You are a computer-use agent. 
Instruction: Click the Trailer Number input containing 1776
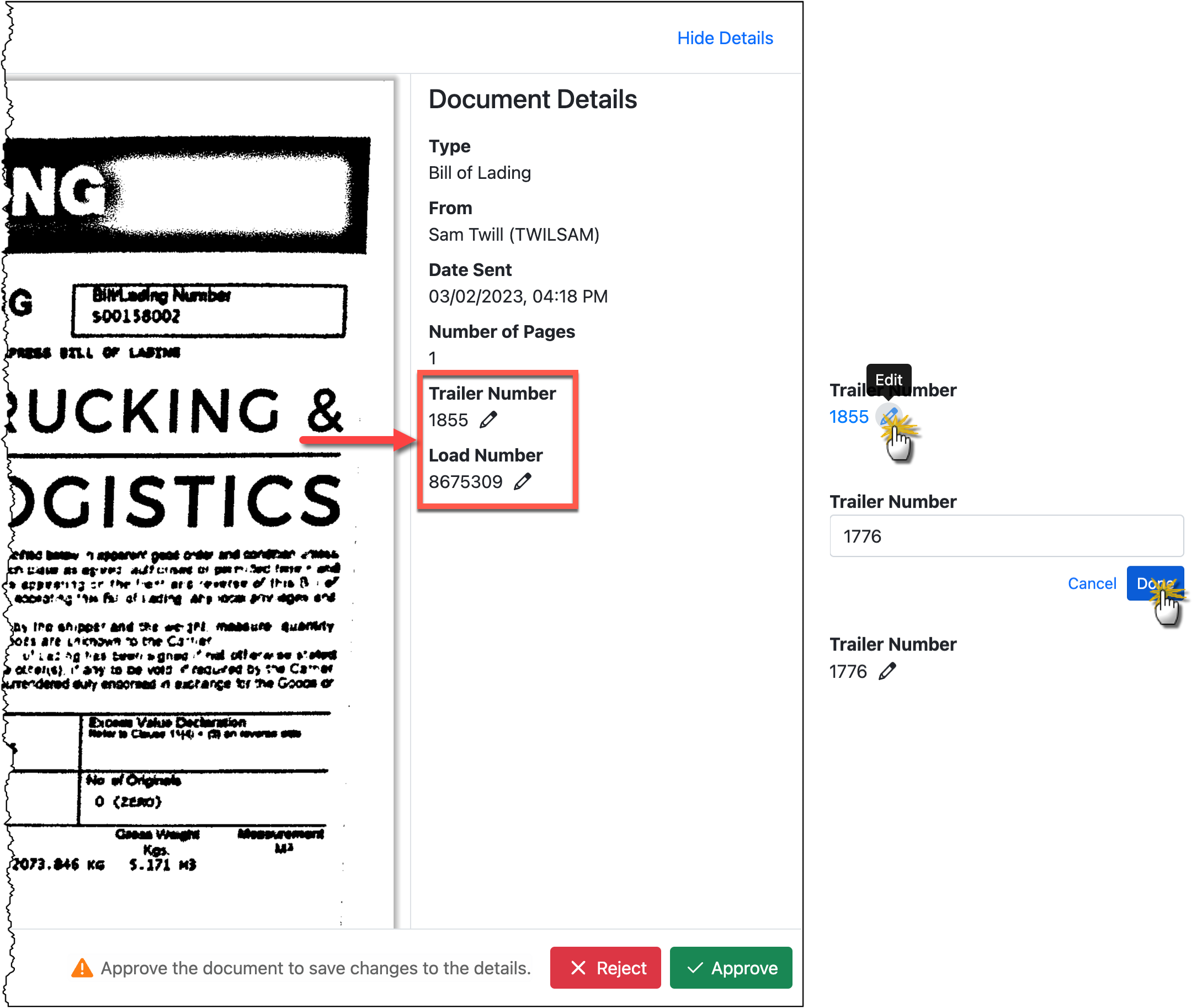pyautogui.click(x=1006, y=537)
